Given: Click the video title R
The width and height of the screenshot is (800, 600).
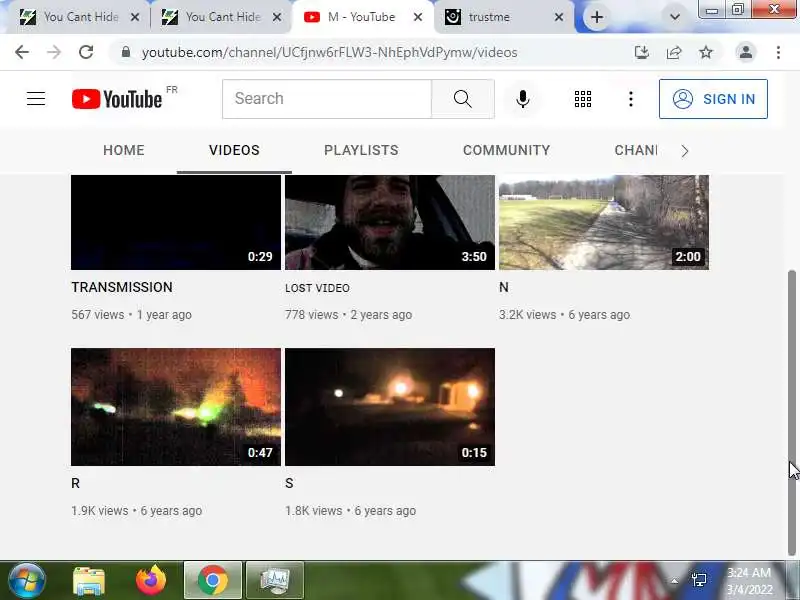Looking at the screenshot, I should point(76,483).
